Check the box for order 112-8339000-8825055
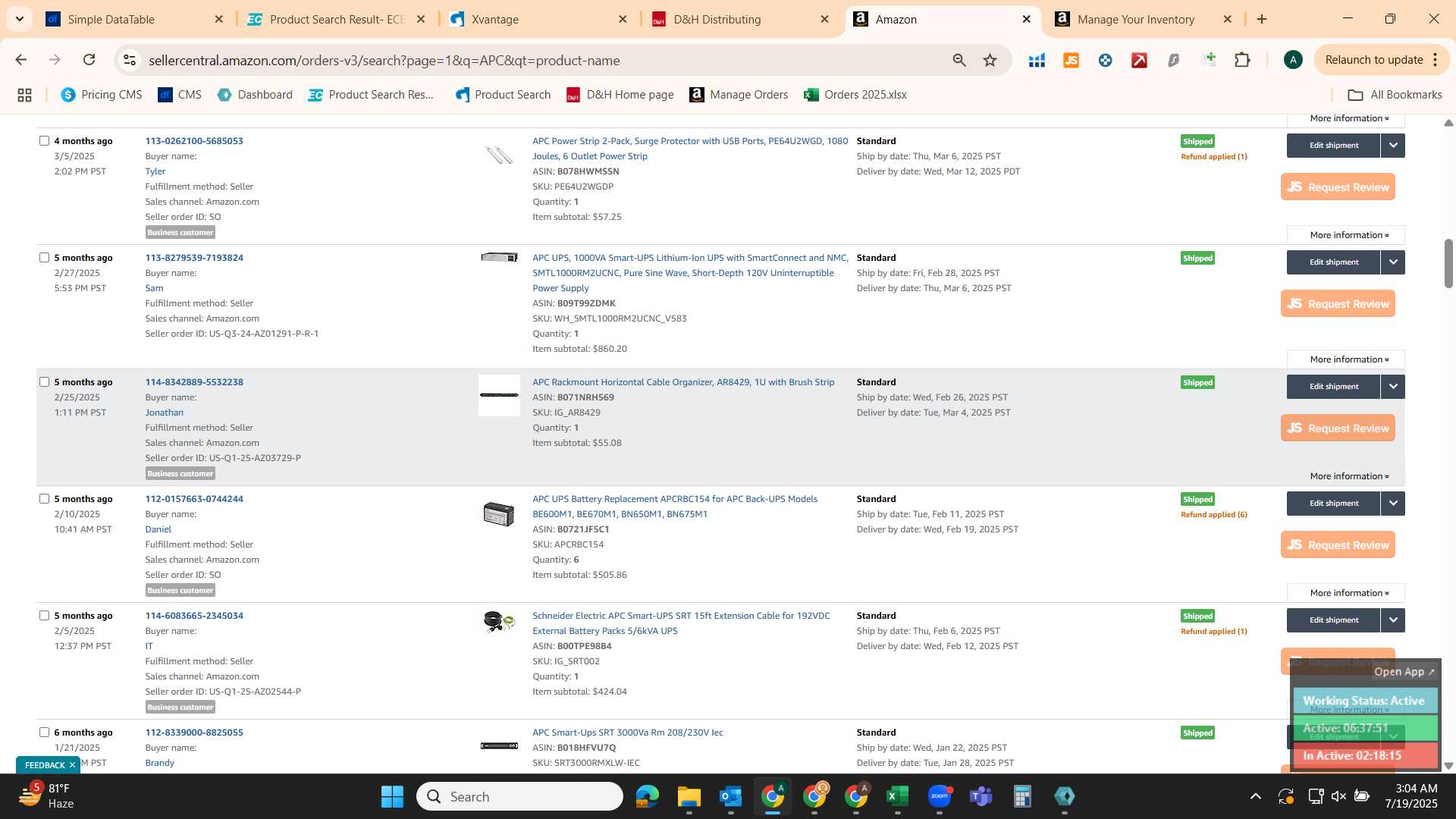 [x=44, y=732]
